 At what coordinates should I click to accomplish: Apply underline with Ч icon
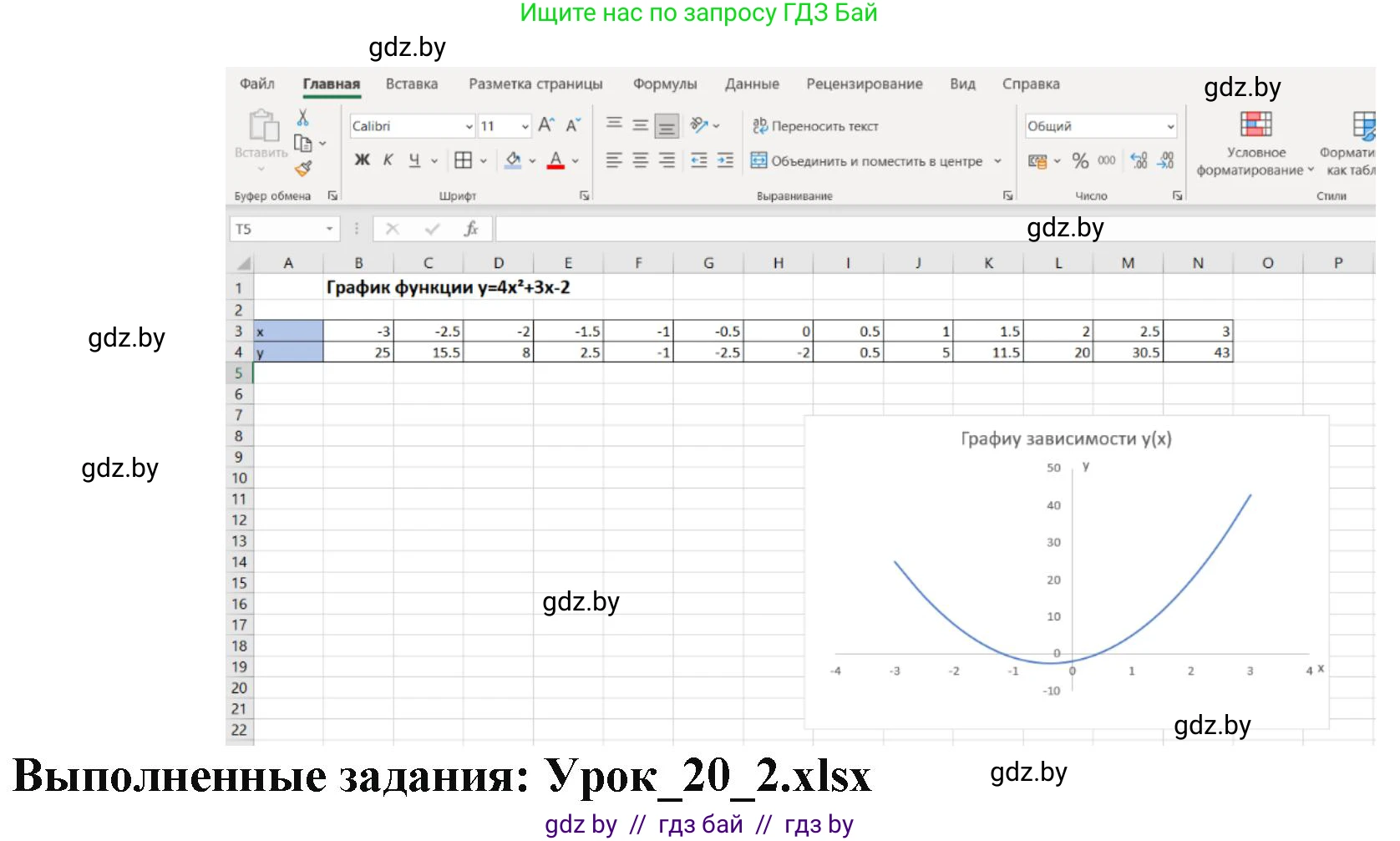[x=415, y=160]
